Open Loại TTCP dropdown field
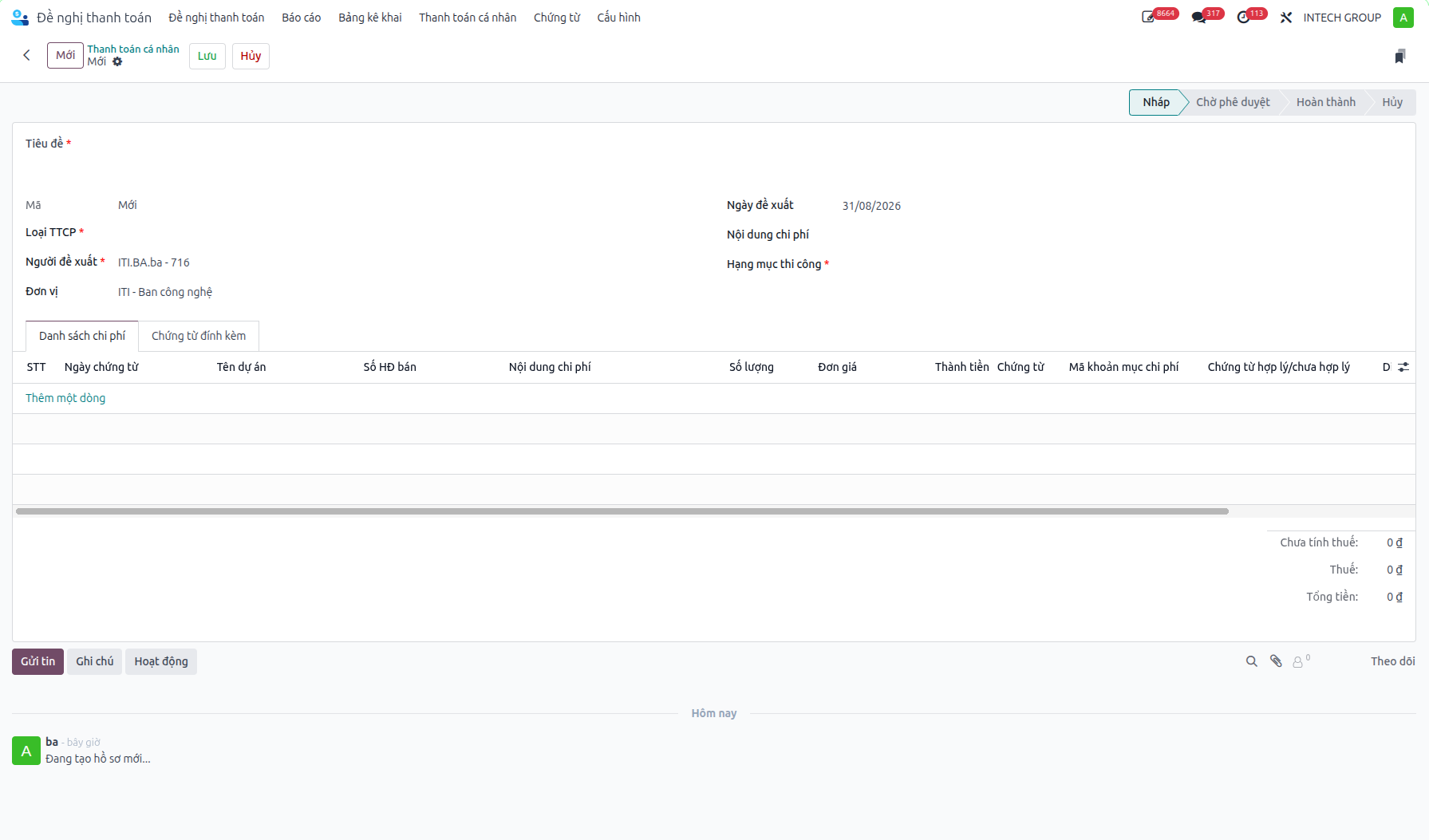Image resolution: width=1429 pixels, height=840 pixels. point(410,233)
